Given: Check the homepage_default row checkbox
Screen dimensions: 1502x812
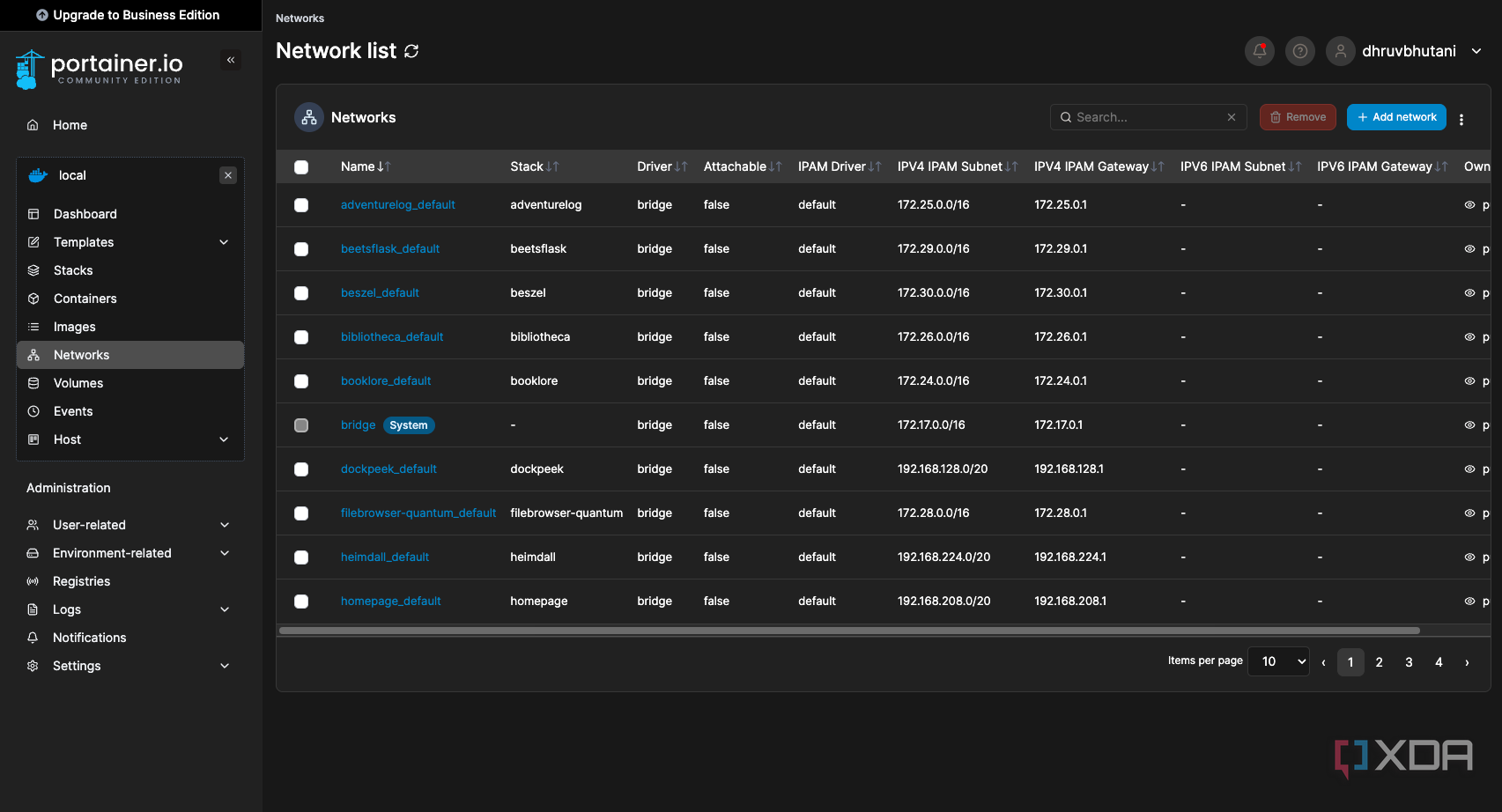Looking at the screenshot, I should click(301, 602).
